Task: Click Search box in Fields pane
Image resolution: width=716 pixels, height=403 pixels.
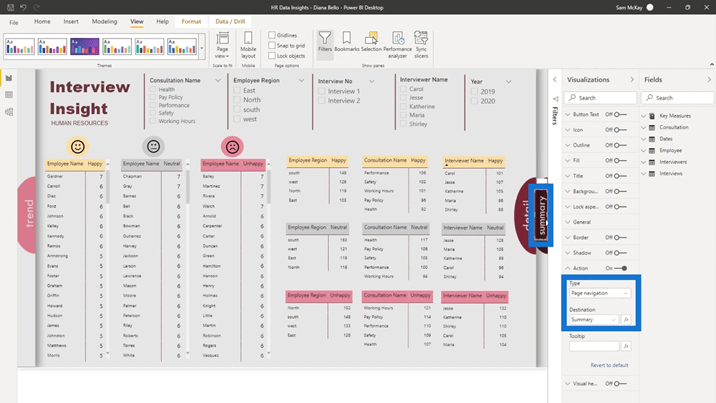Action: click(678, 98)
